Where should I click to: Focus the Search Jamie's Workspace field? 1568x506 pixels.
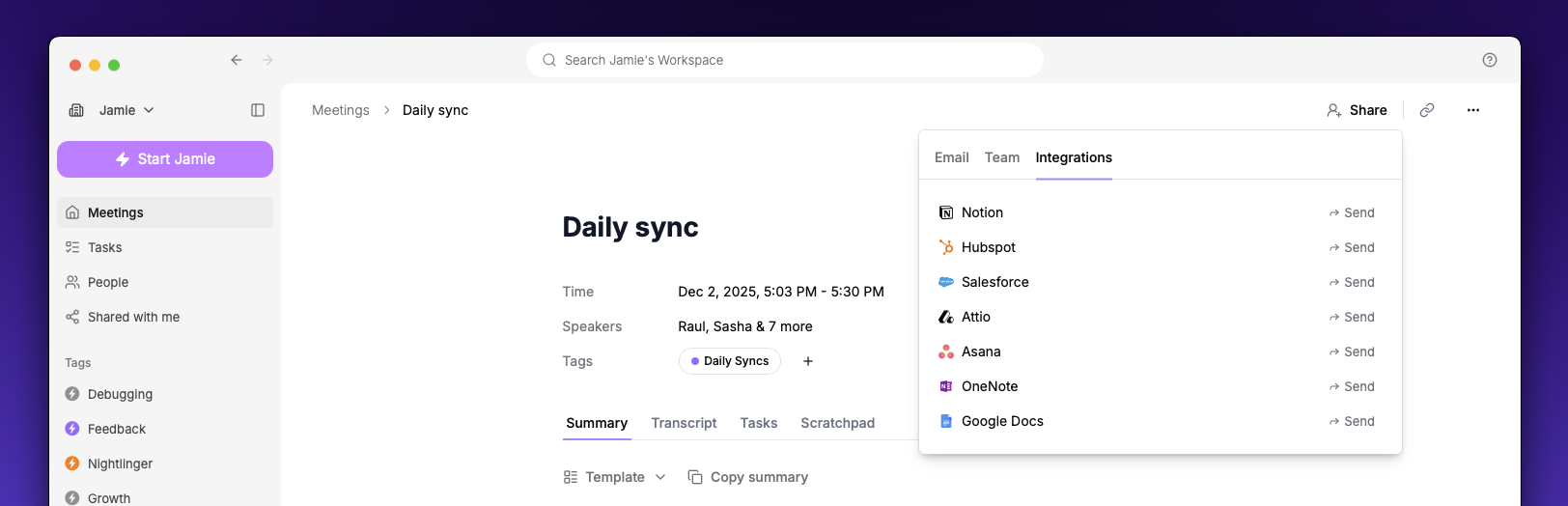[x=785, y=60]
